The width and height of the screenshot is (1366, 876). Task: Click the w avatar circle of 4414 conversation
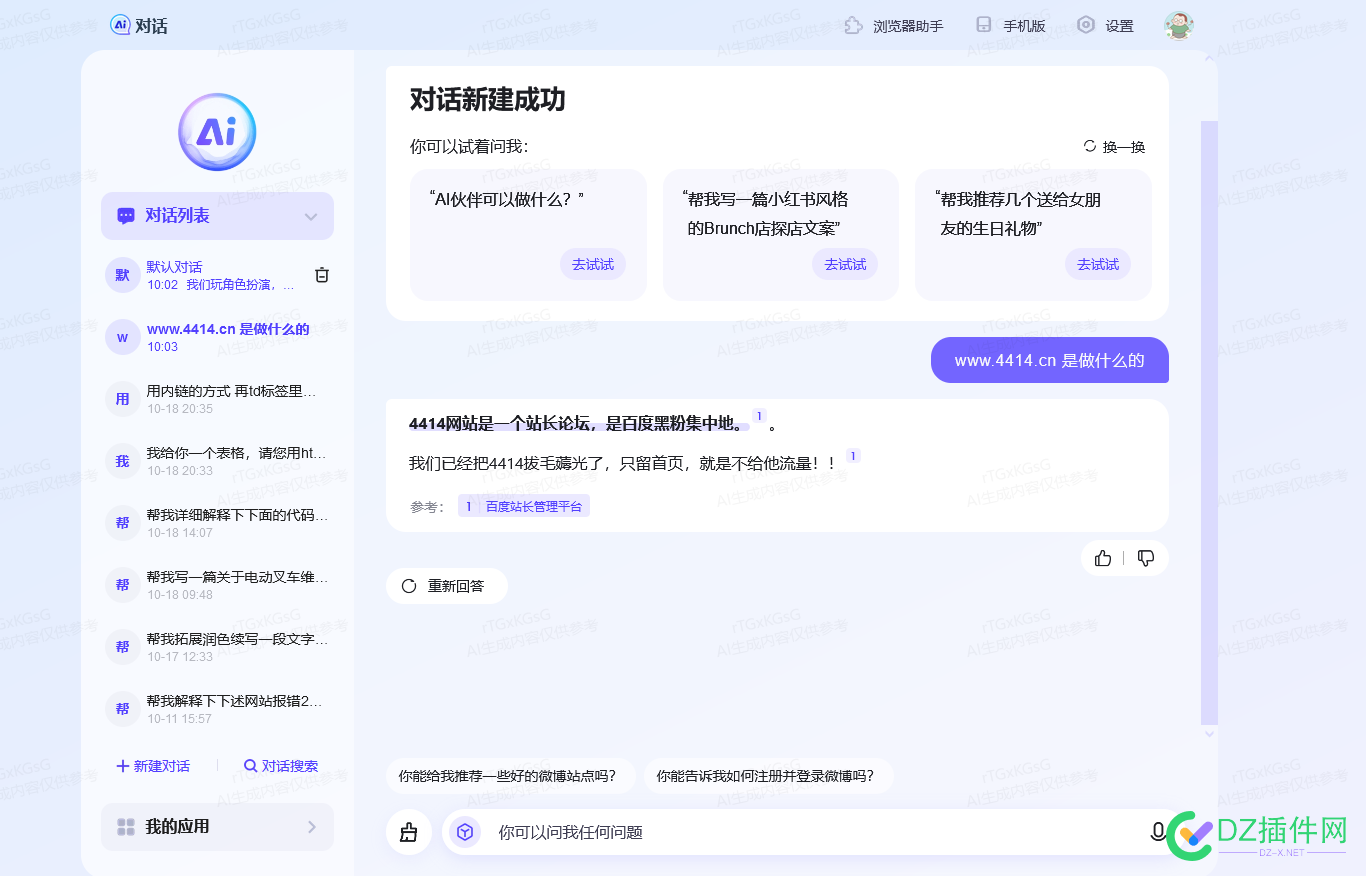122,337
